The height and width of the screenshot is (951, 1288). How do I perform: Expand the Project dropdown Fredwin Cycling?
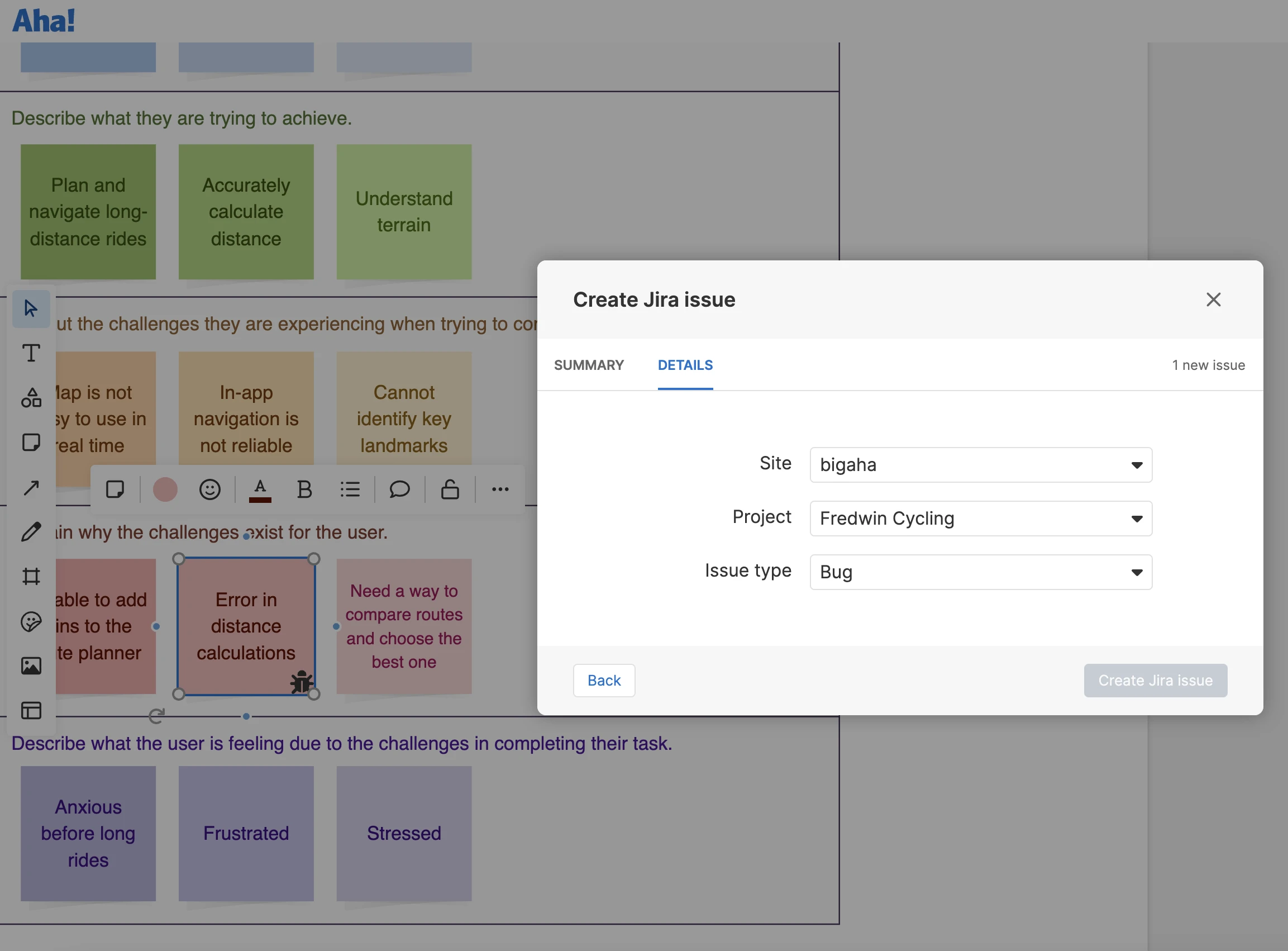[980, 518]
